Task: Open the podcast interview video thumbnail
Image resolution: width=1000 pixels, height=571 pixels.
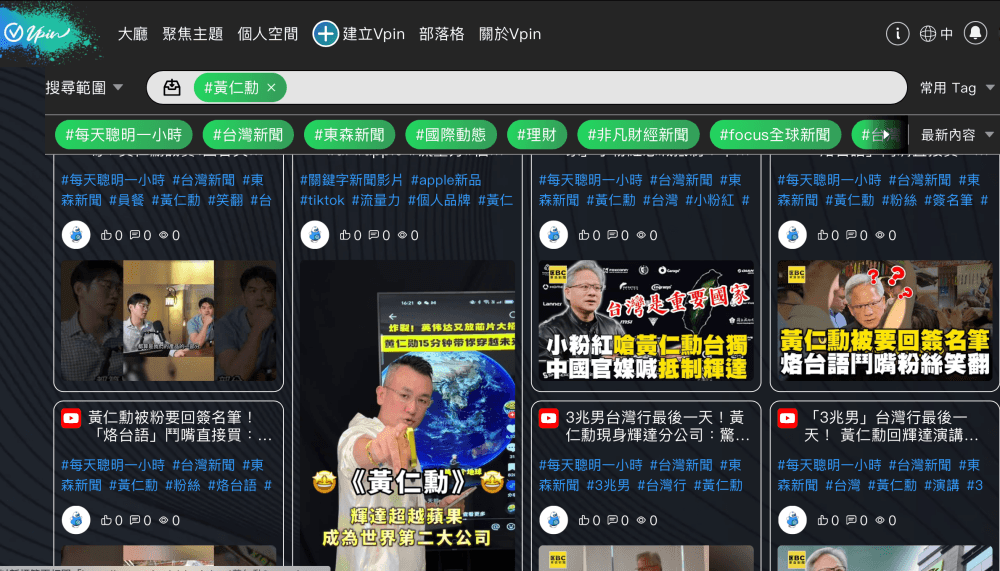Action: point(169,321)
